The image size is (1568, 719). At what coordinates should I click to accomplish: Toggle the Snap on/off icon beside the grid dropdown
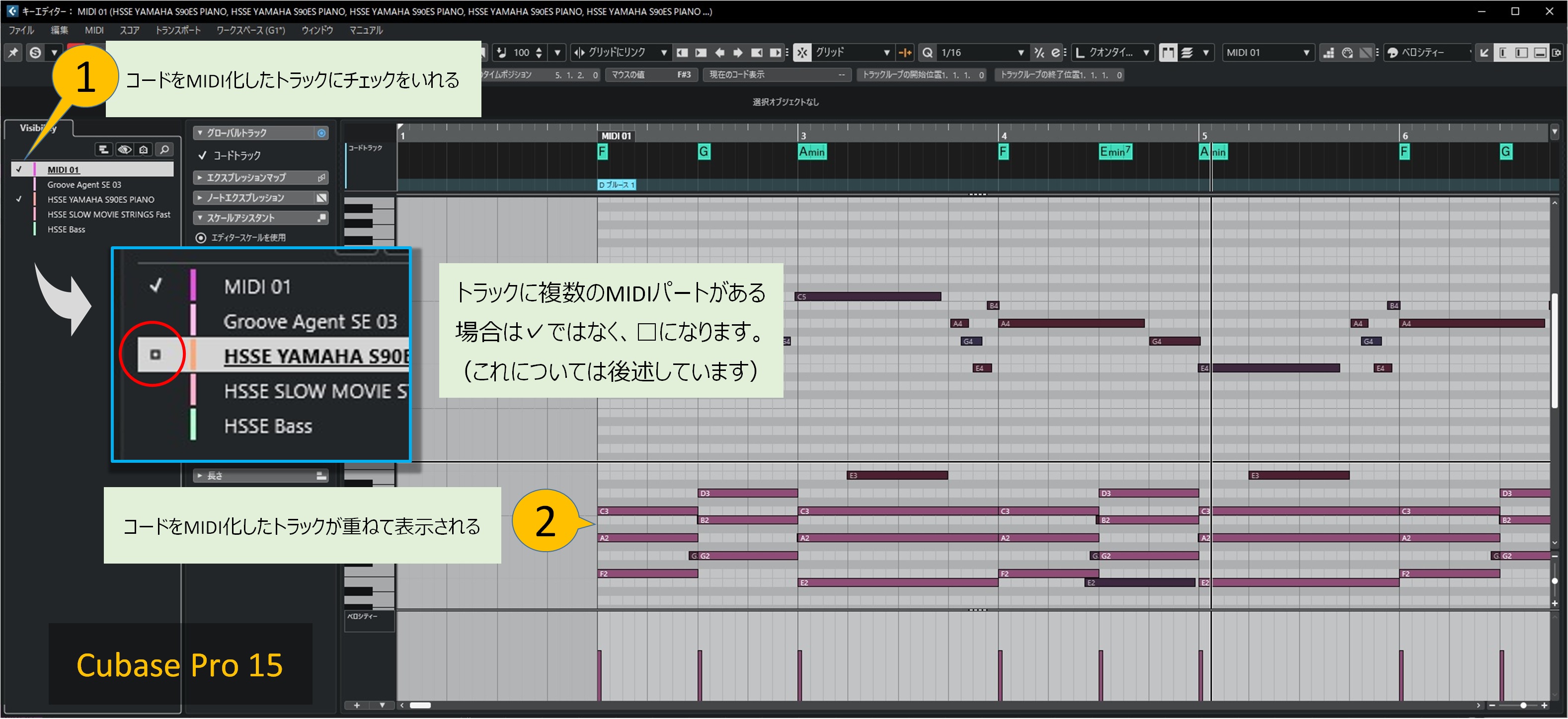tap(802, 53)
